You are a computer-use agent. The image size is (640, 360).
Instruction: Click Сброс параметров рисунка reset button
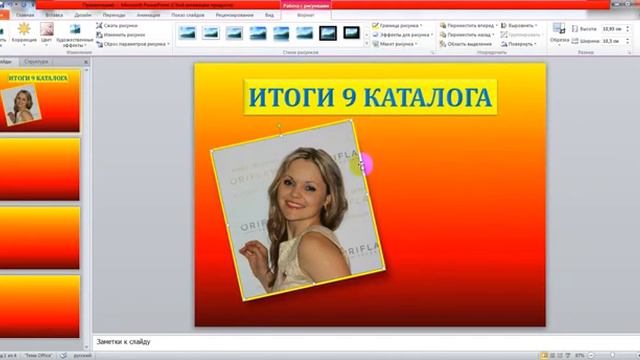click(133, 44)
